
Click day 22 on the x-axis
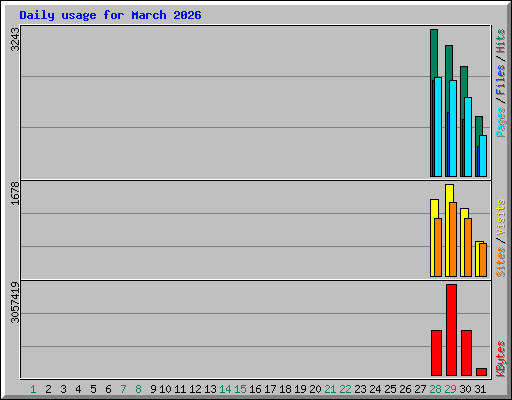pos(345,389)
